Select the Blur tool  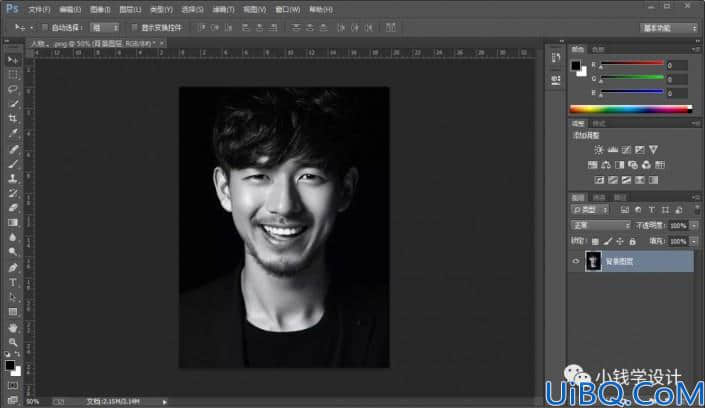pyautogui.click(x=13, y=237)
